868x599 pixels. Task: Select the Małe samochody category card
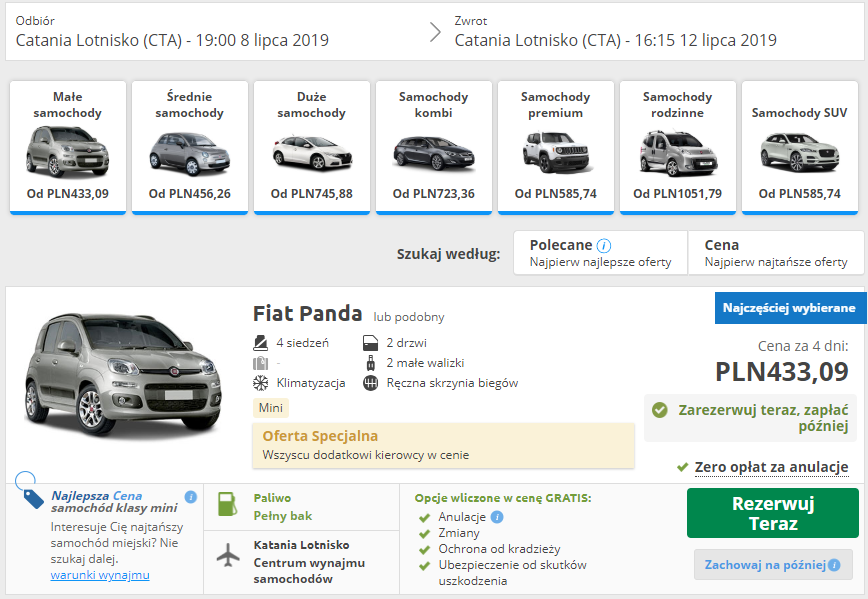click(x=68, y=147)
